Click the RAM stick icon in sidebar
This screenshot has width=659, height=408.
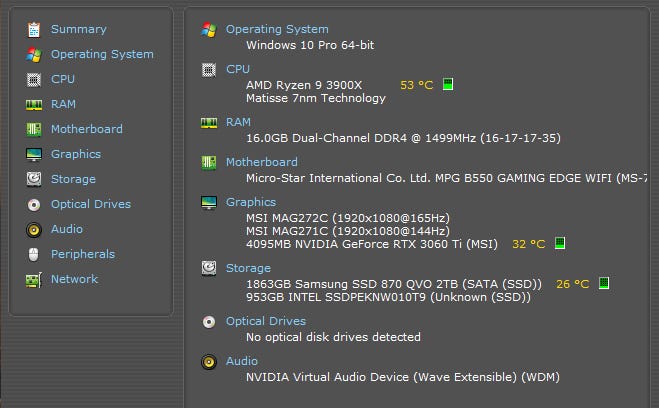(x=34, y=104)
